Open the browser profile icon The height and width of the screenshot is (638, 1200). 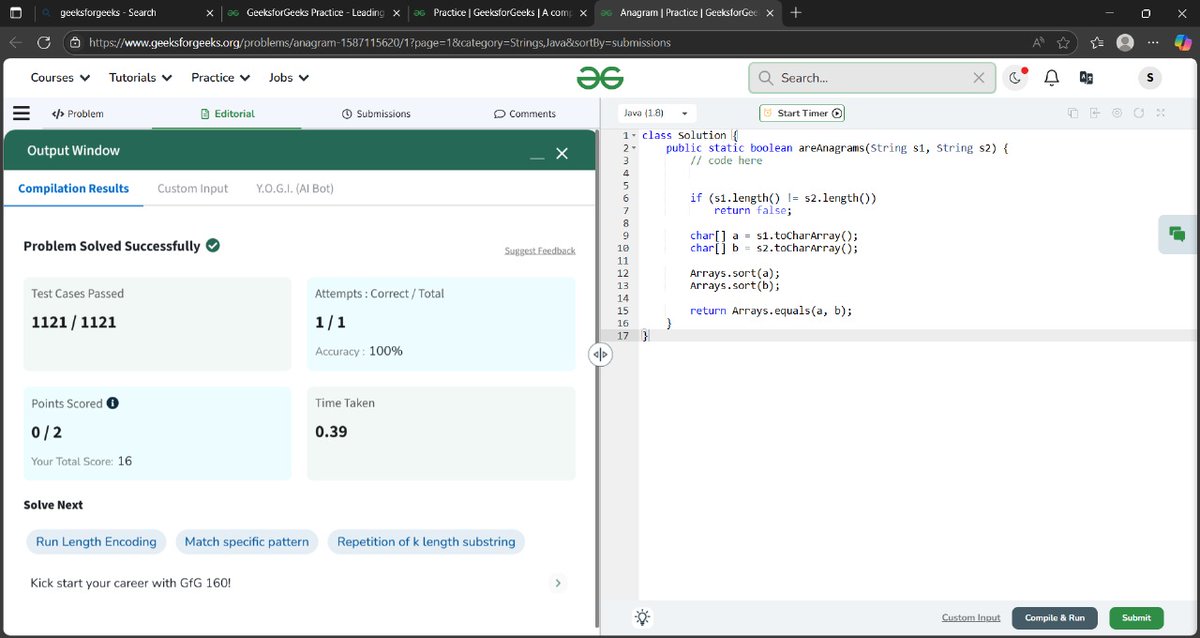point(1125,42)
